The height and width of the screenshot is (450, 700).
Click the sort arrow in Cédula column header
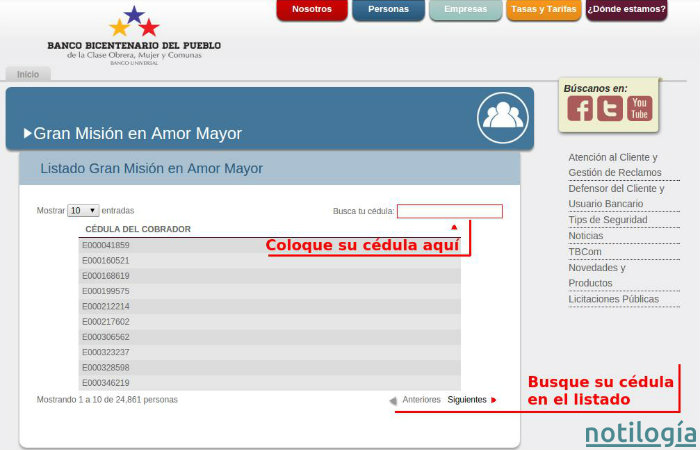tap(454, 227)
